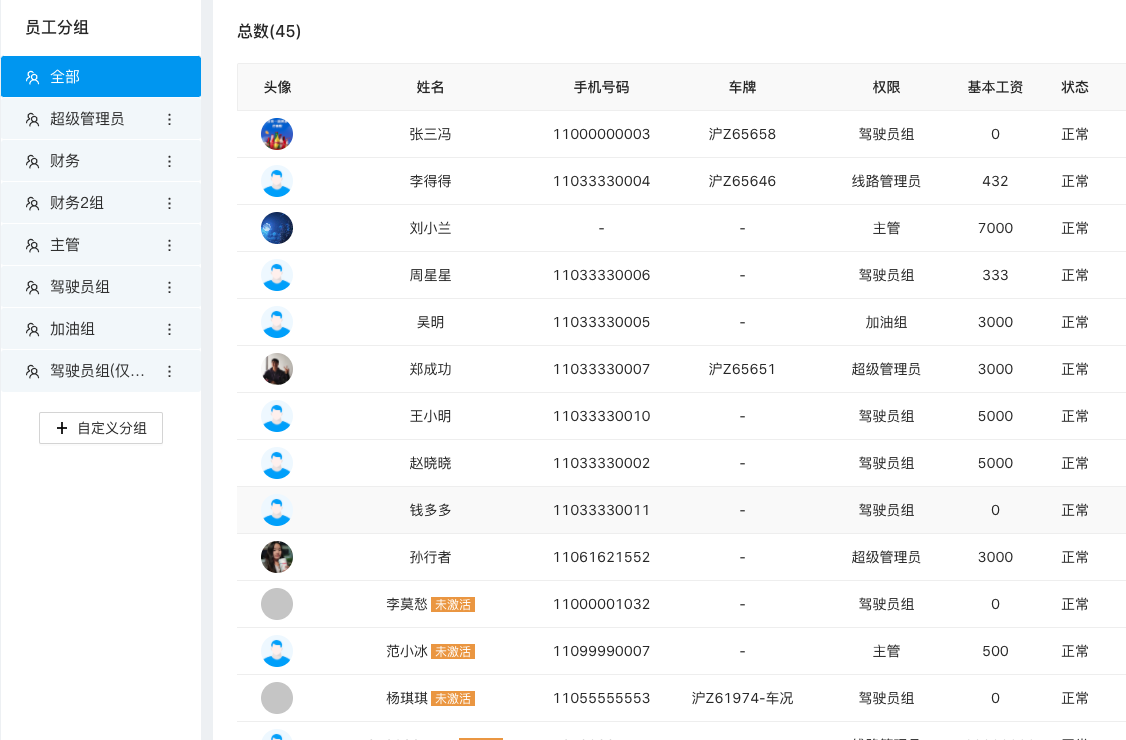Click license plate 沪Z65651
The width and height of the screenshot is (1126, 740).
742,369
